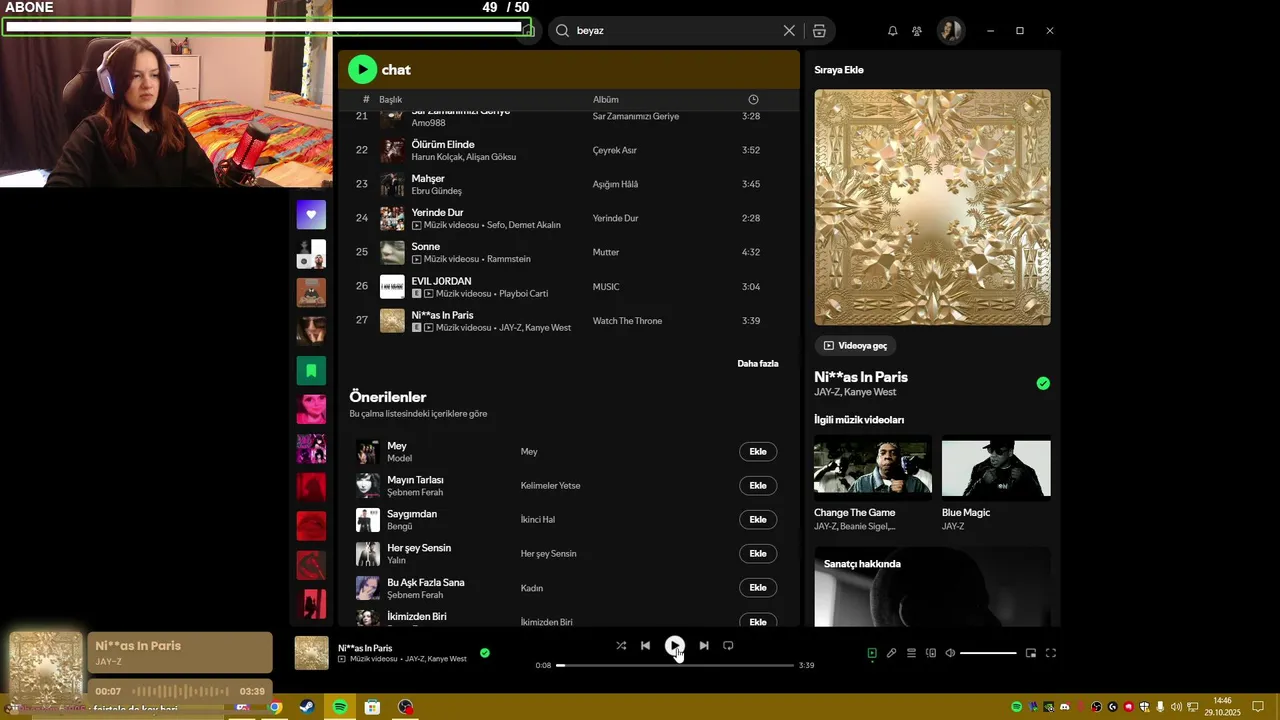Open the Watch The Throne large cover
The height and width of the screenshot is (720, 1280).
tap(932, 207)
